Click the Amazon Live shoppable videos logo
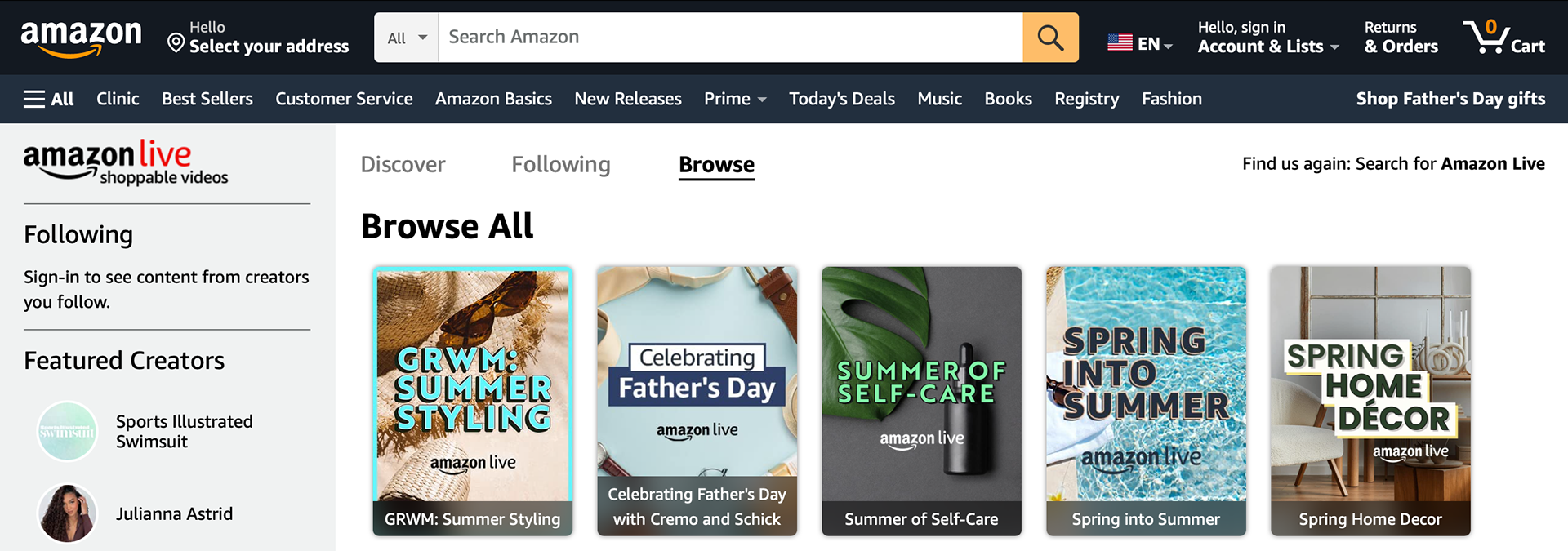Screen dimensions: 1568x551 (125, 162)
